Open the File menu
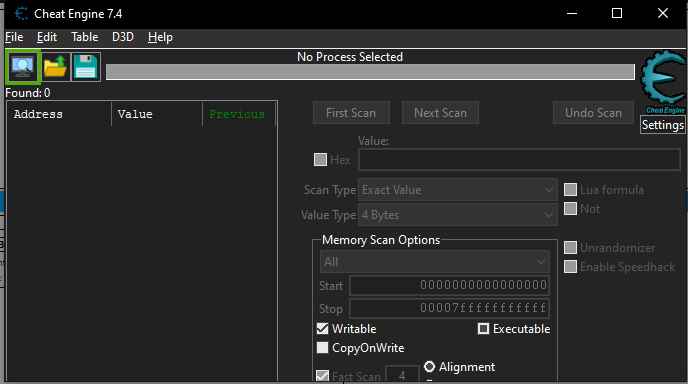 [14, 37]
